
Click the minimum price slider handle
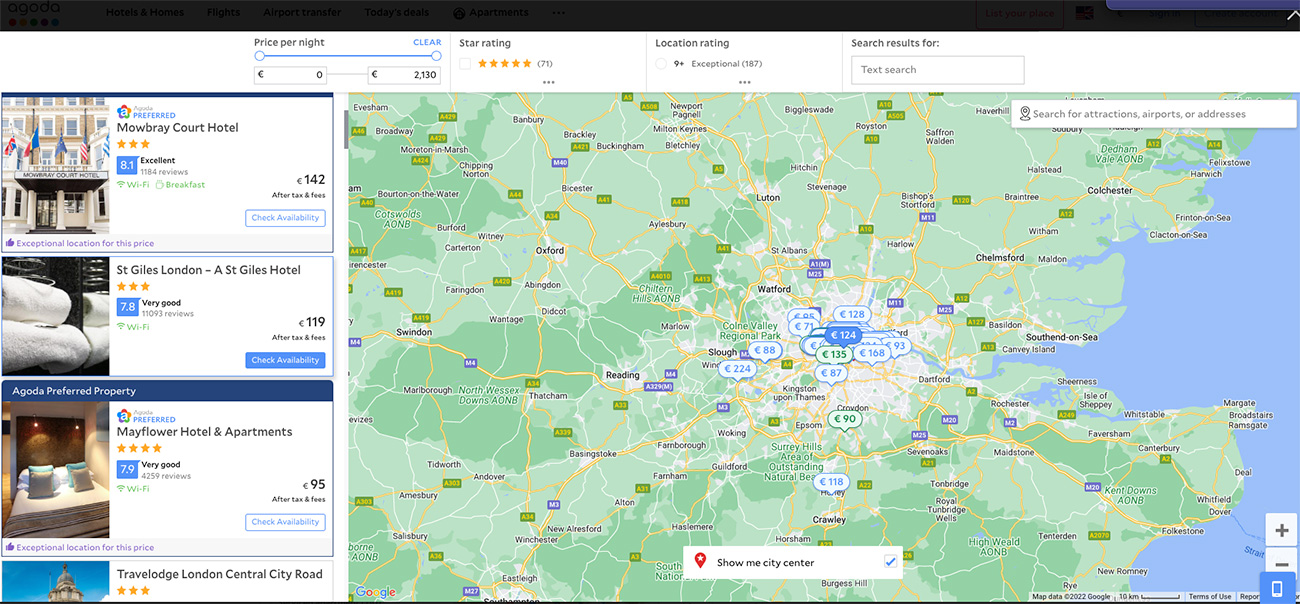pos(260,56)
